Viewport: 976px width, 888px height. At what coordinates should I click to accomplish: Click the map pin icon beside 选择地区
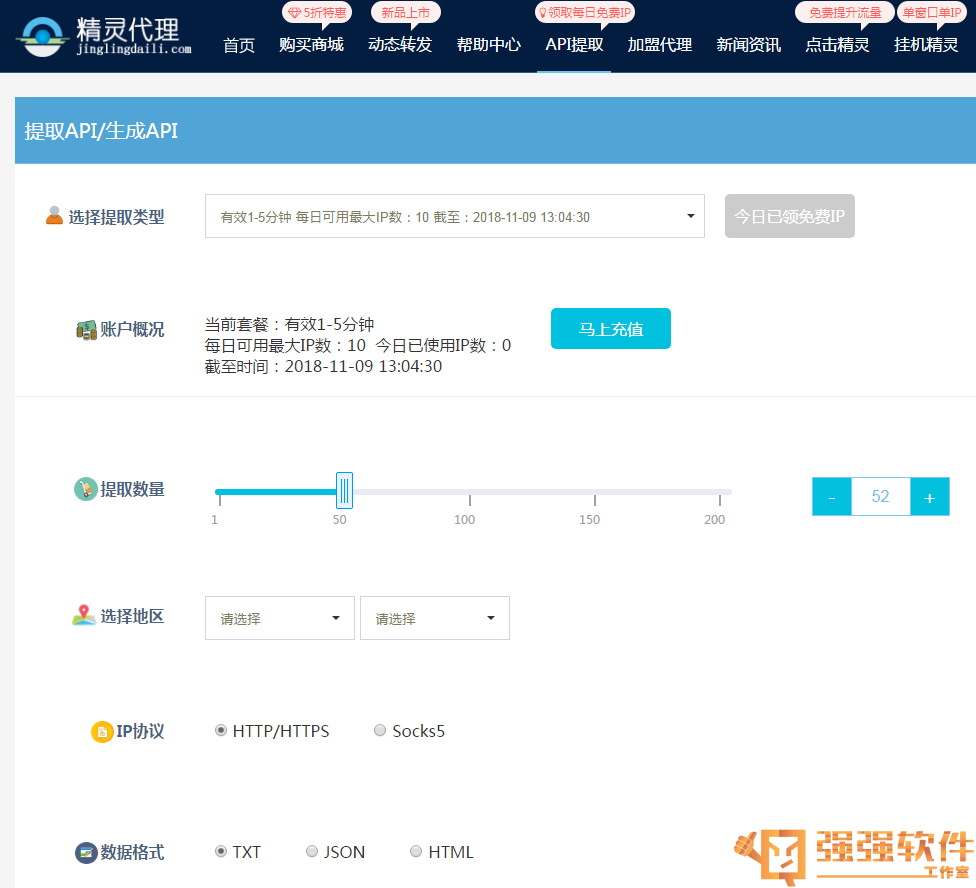(x=83, y=615)
